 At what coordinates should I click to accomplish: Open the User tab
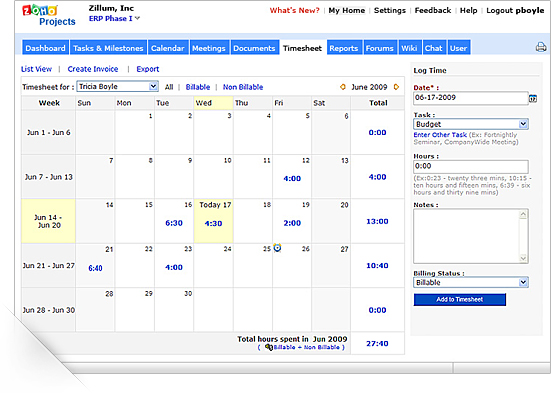pyautogui.click(x=459, y=48)
